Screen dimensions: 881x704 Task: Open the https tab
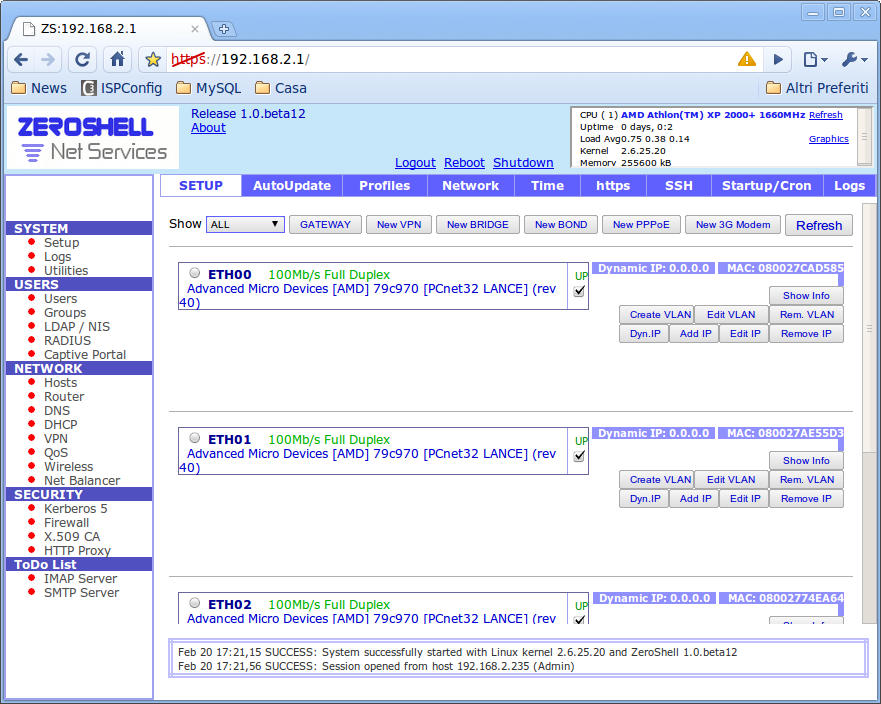tap(613, 186)
